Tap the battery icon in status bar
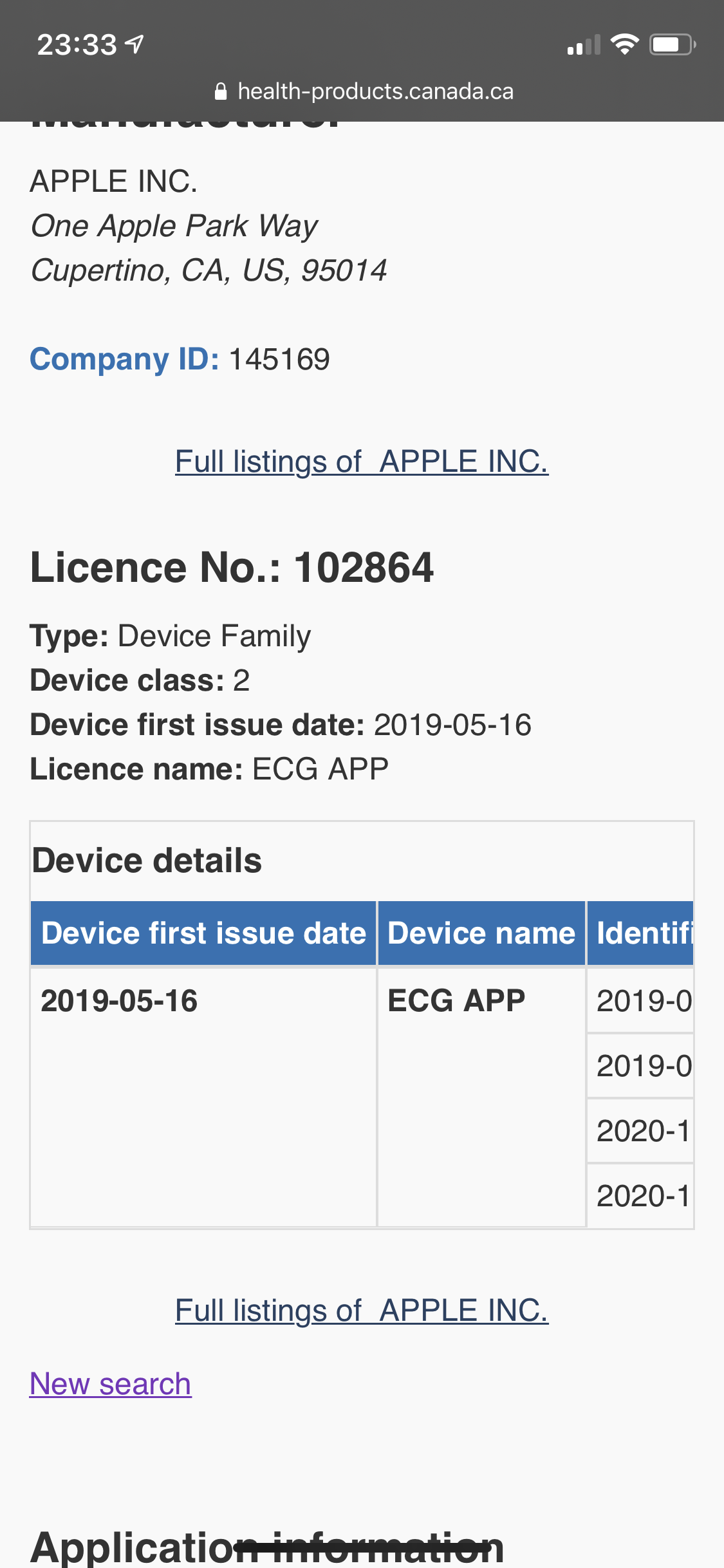The image size is (724, 1568). 672,44
